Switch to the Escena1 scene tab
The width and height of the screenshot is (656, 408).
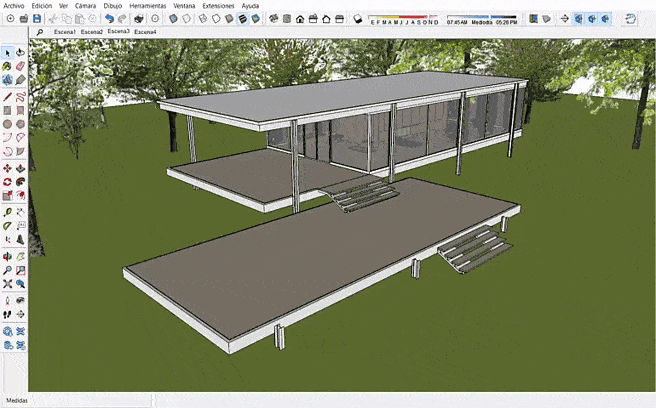tap(65, 32)
